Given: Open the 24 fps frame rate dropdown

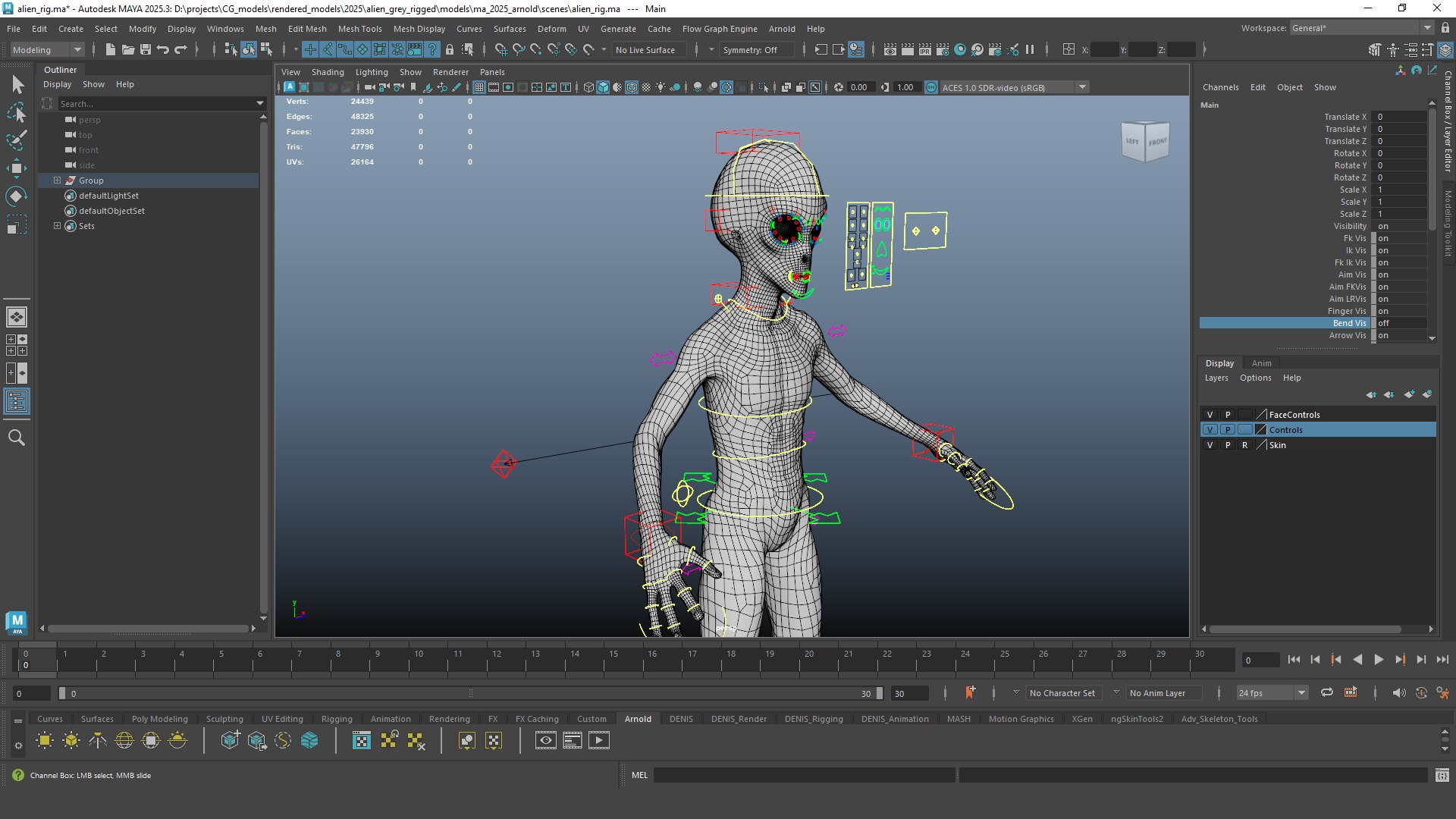Looking at the screenshot, I should pyautogui.click(x=1272, y=692).
